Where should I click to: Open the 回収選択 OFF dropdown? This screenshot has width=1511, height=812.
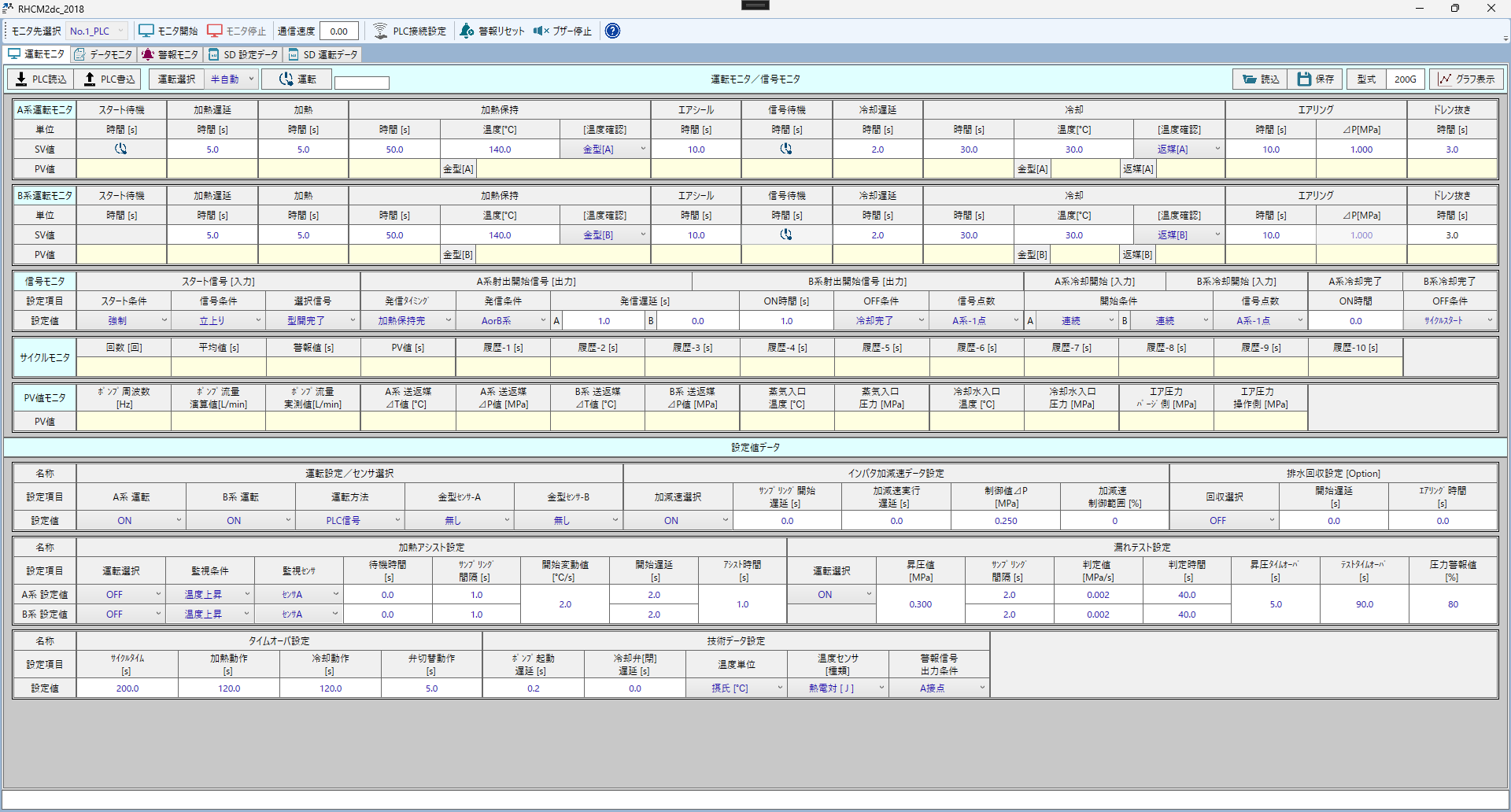1224,521
